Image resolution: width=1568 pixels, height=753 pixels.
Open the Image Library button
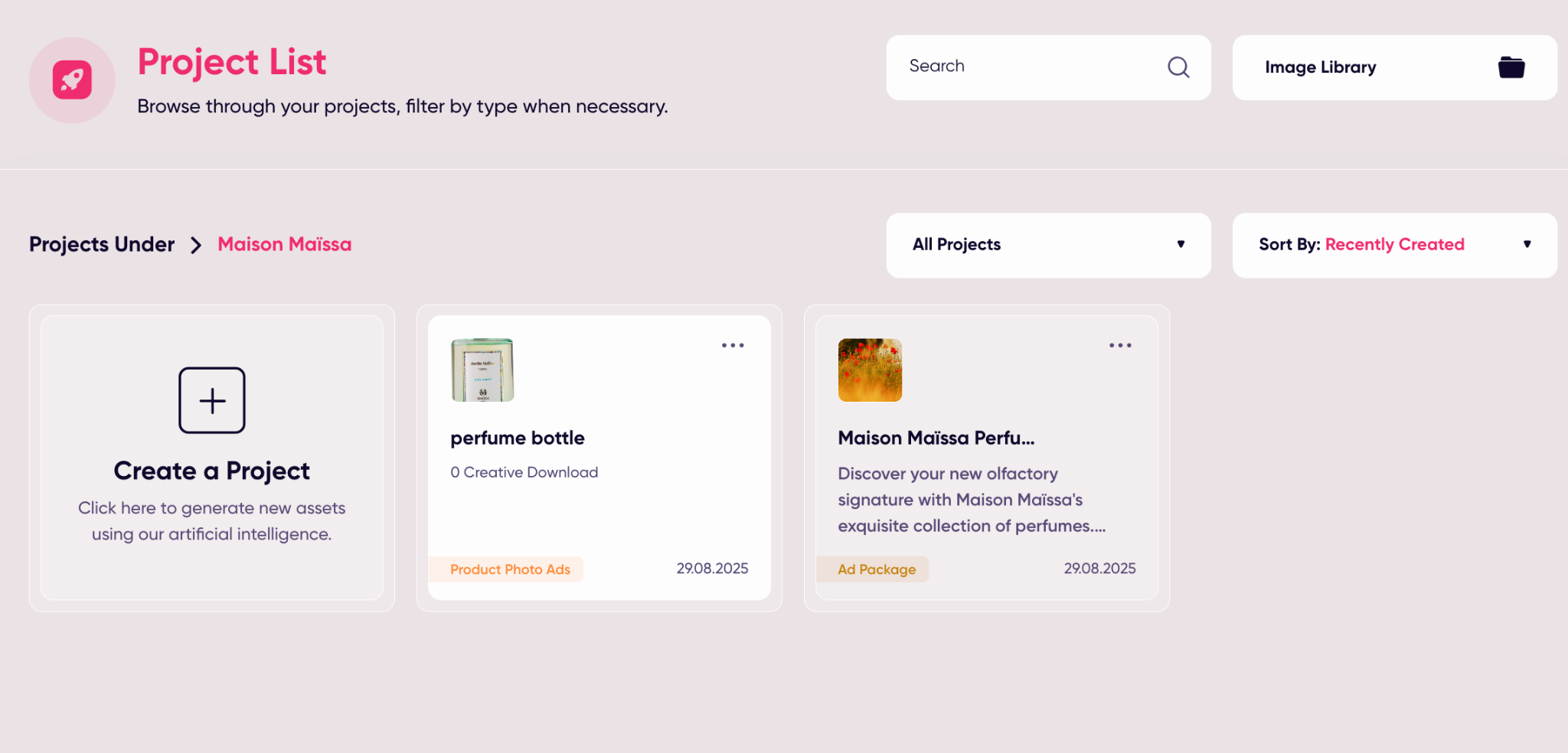pos(1394,67)
